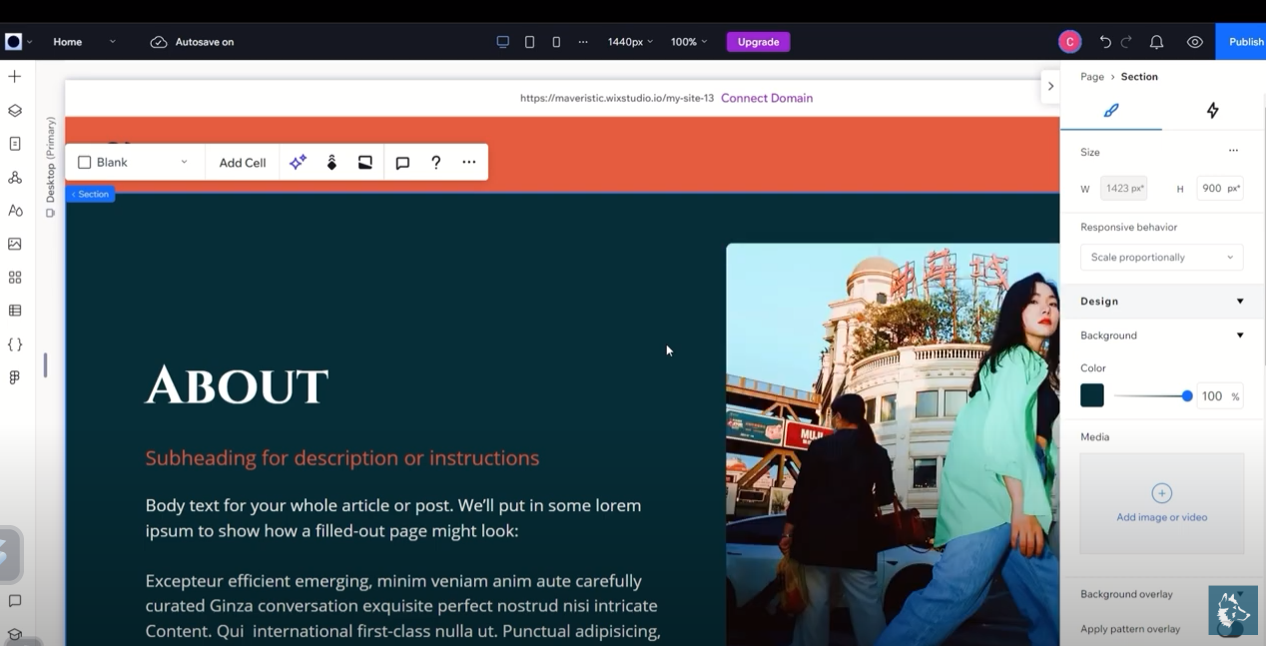This screenshot has height=646, width=1266.
Task: Switch to mobile breakpoint view
Action: [556, 42]
